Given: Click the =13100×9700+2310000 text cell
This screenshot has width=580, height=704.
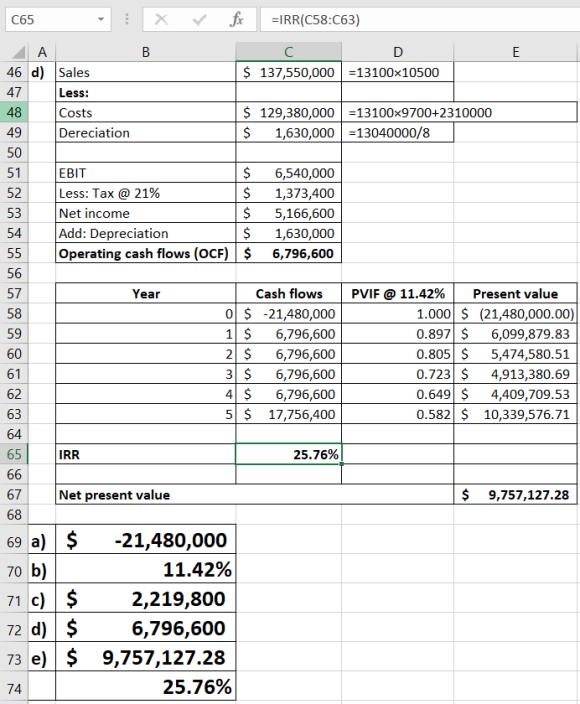Looking at the screenshot, I should (x=459, y=113).
